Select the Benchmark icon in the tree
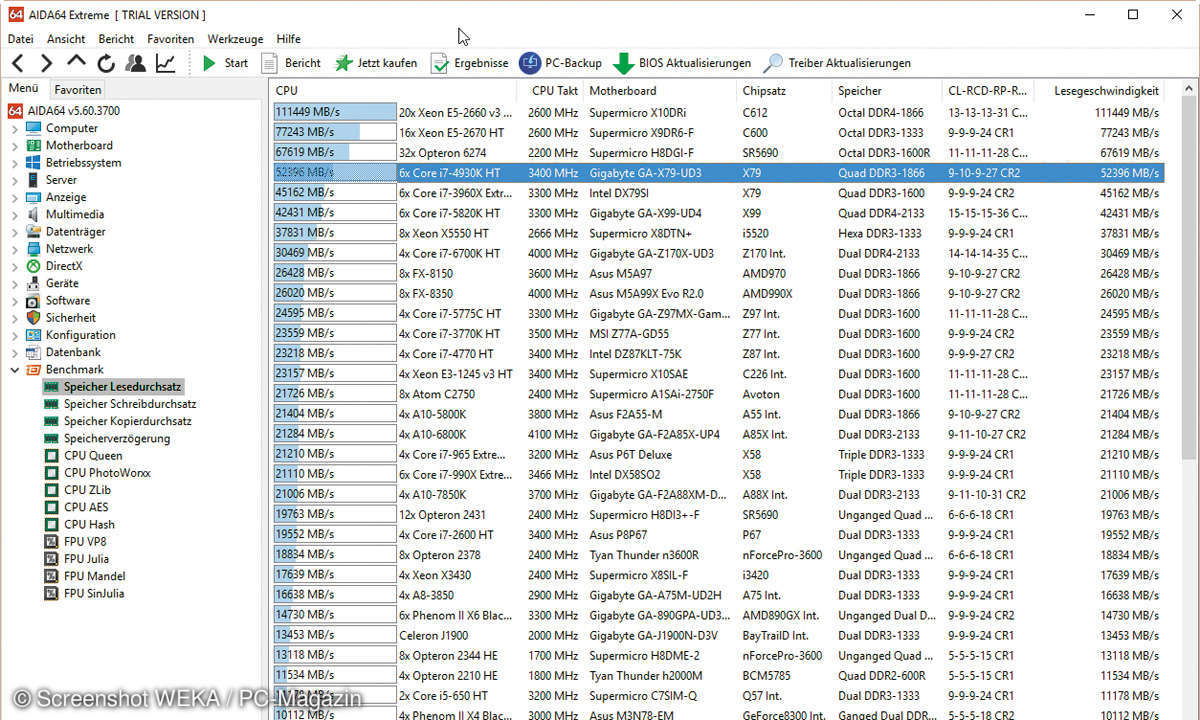The width and height of the screenshot is (1200, 720). point(33,370)
